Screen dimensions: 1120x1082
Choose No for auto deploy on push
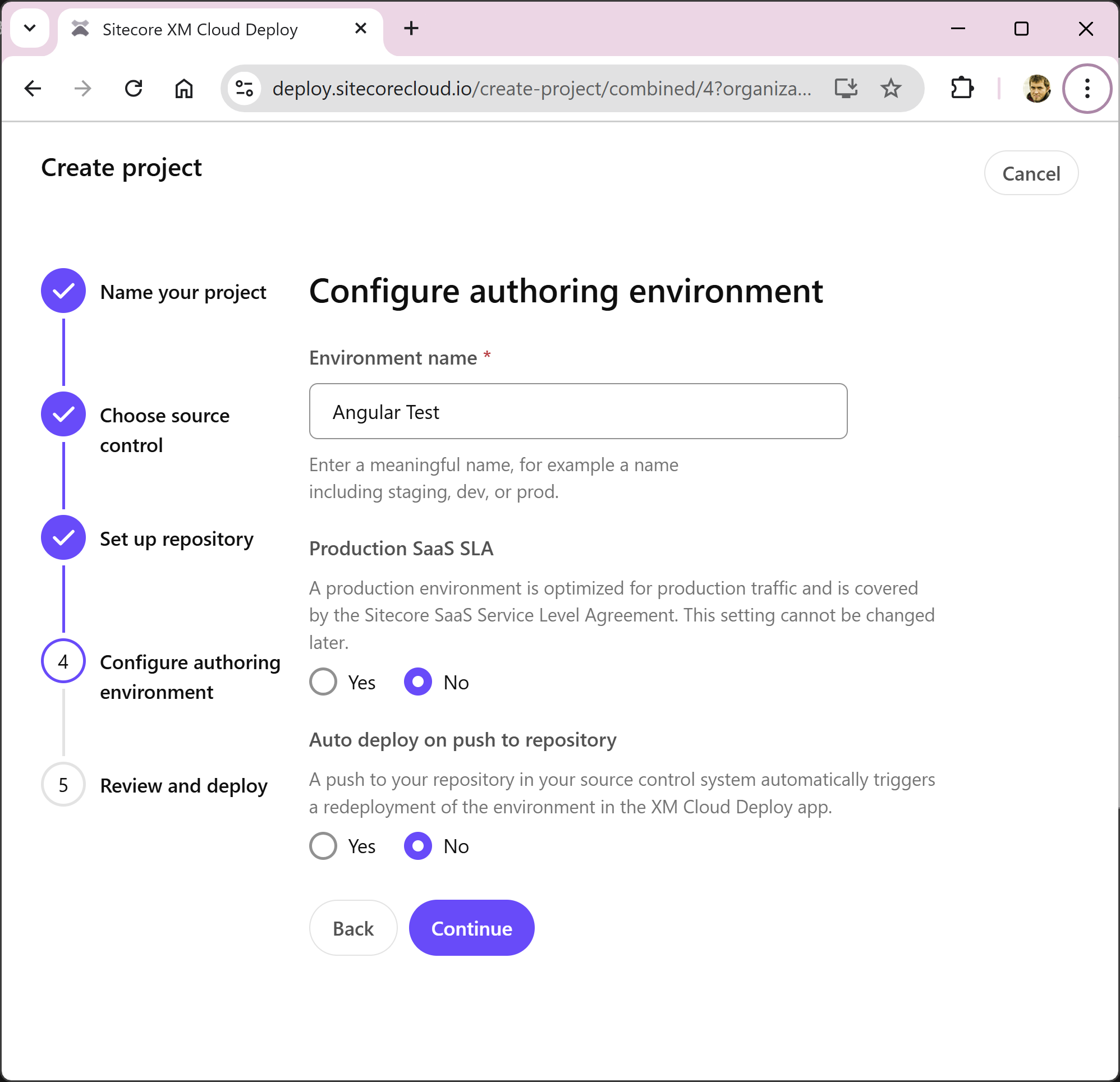[417, 845]
